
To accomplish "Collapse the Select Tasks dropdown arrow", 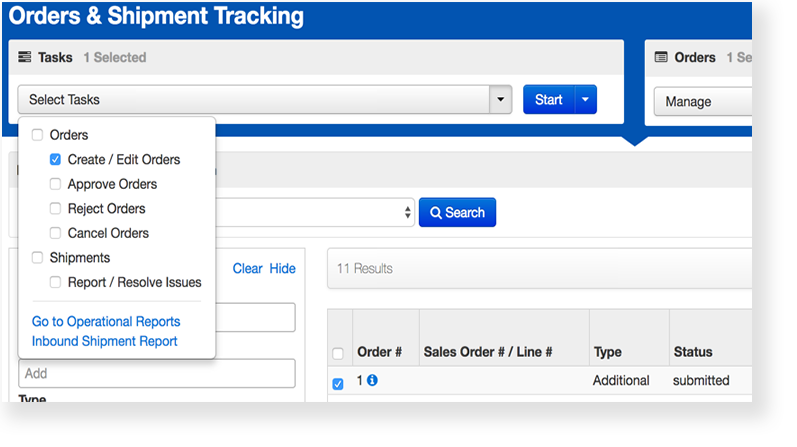I will 500,100.
